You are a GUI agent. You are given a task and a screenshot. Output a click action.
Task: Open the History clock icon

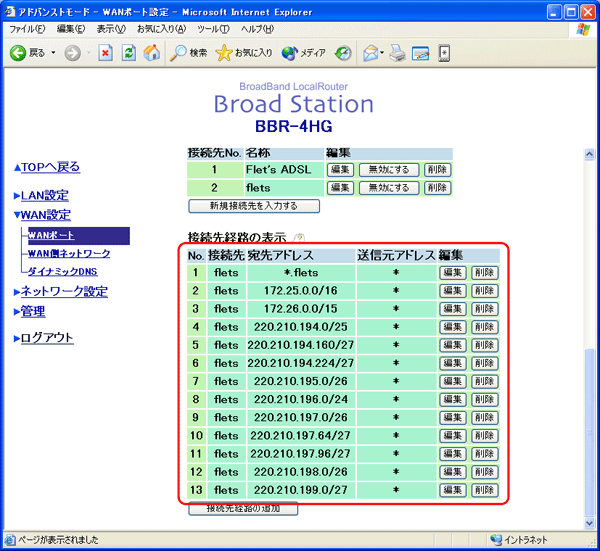point(343,53)
